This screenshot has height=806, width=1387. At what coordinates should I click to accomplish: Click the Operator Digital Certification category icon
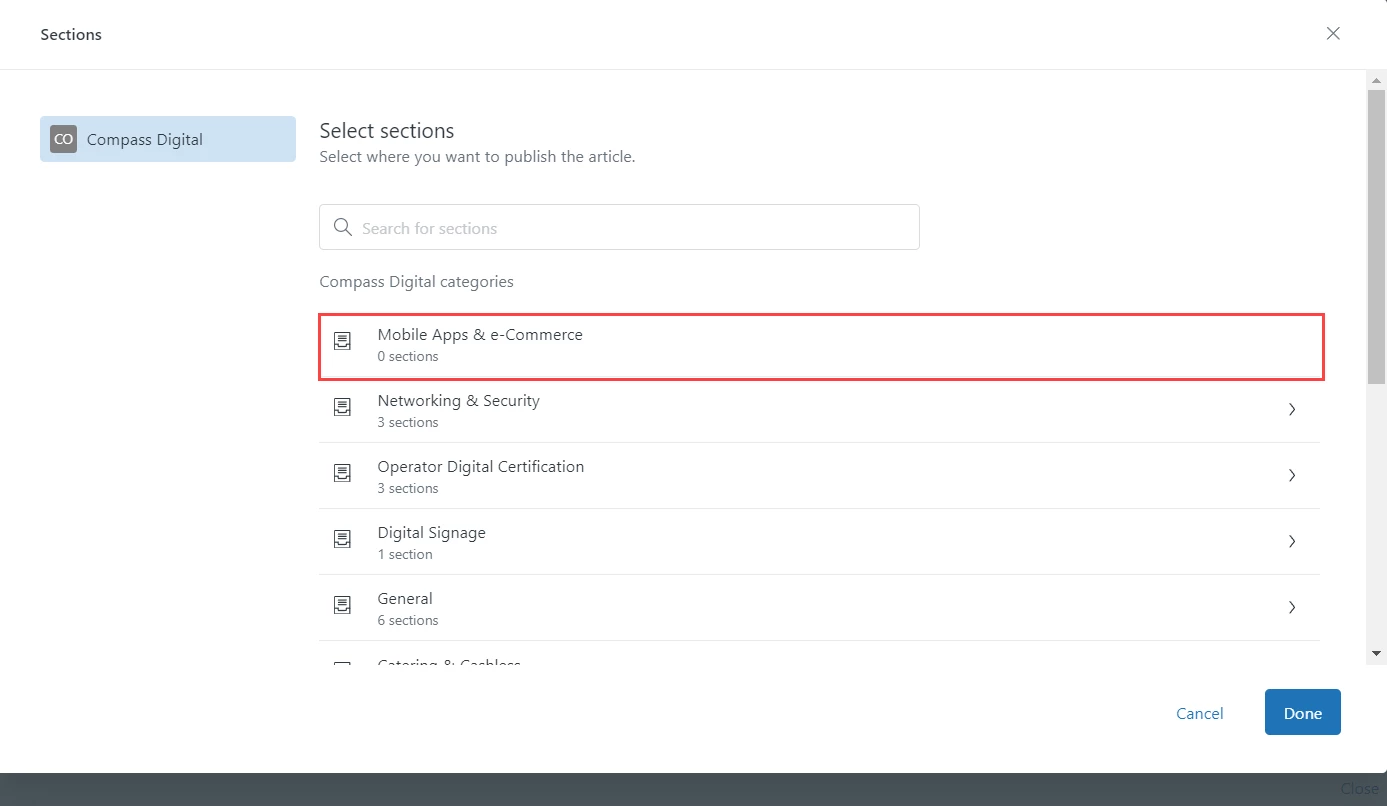(x=342, y=474)
